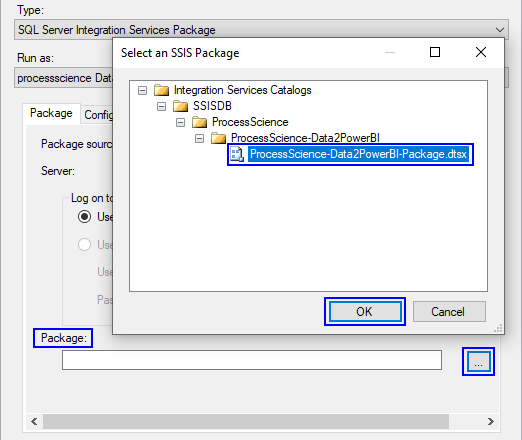Close the Select an SSIS Package dialog

point(481,52)
